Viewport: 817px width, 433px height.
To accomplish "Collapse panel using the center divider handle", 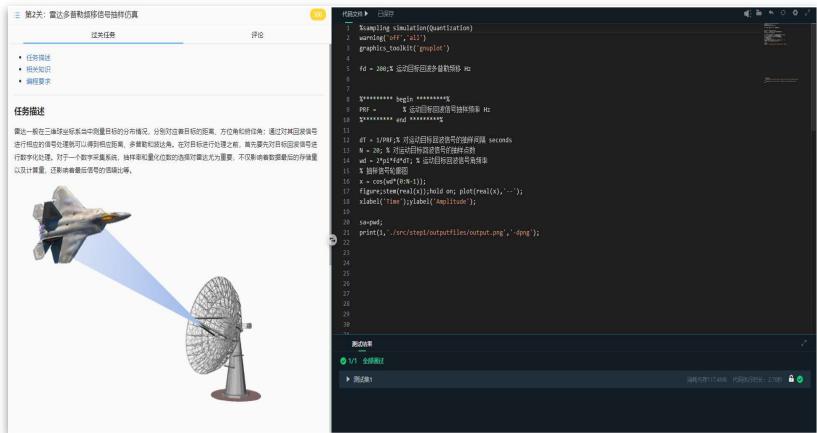I will coord(333,238).
